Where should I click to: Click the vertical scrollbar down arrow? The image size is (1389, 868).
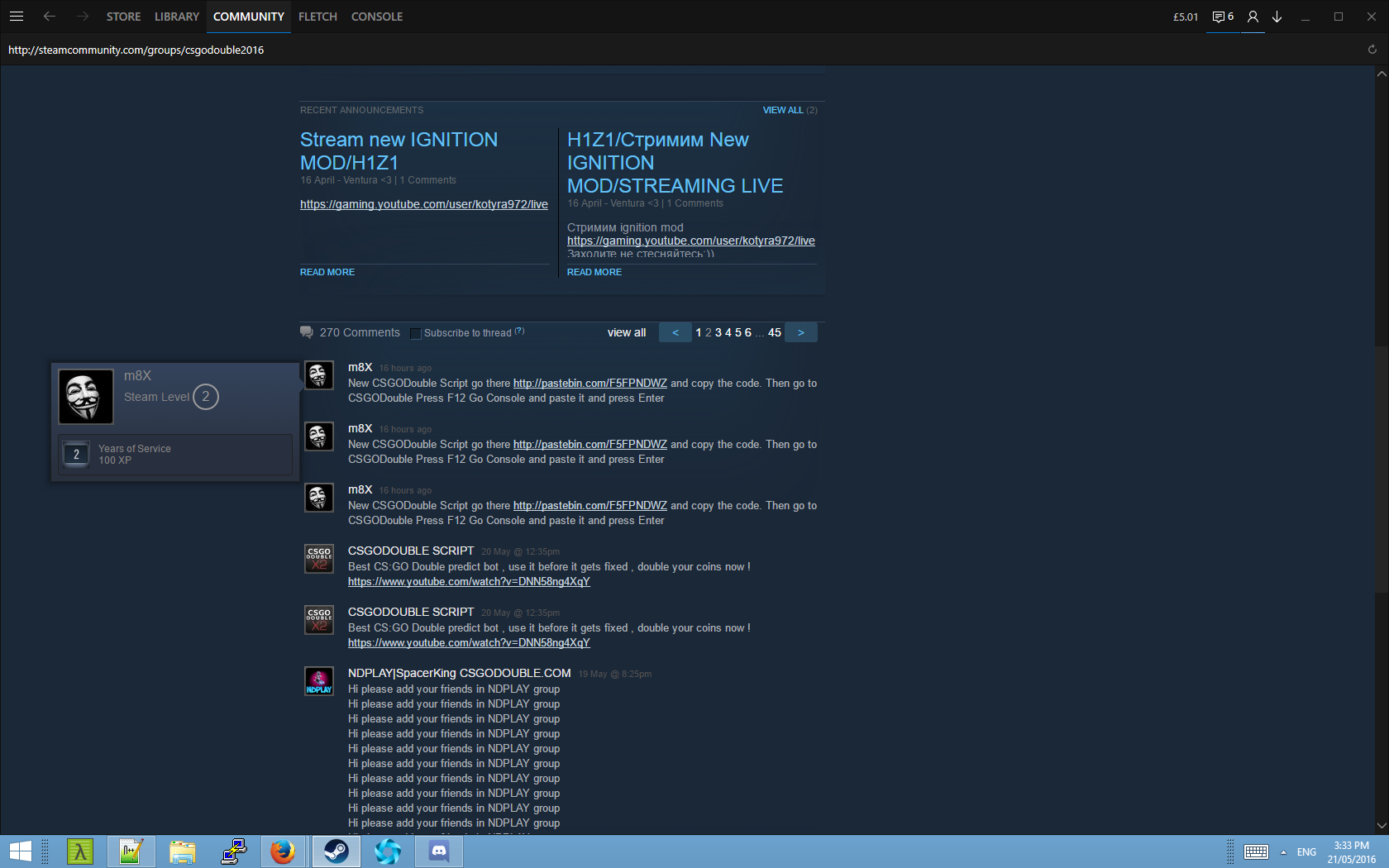[x=1381, y=825]
